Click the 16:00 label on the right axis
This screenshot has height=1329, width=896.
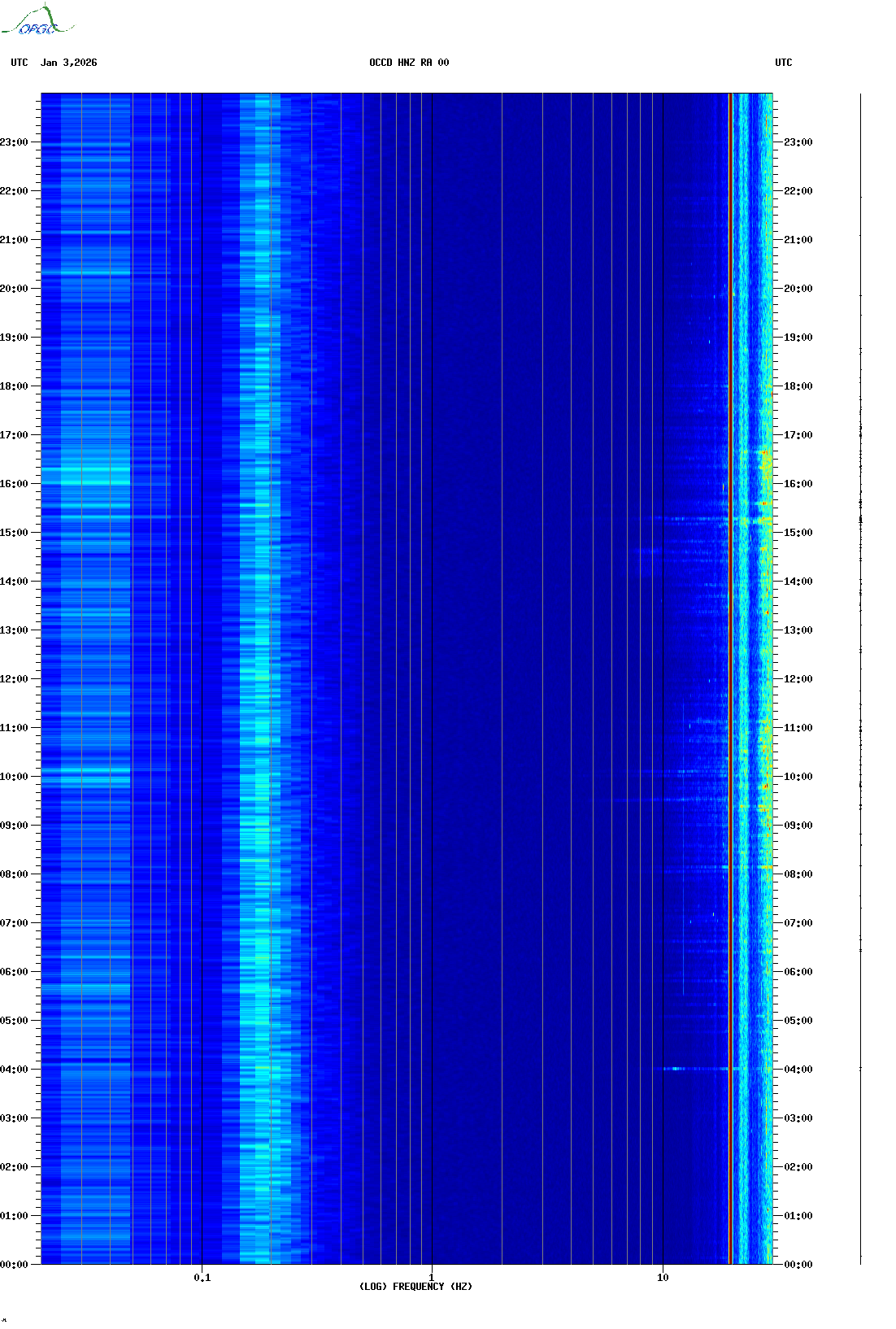[798, 484]
